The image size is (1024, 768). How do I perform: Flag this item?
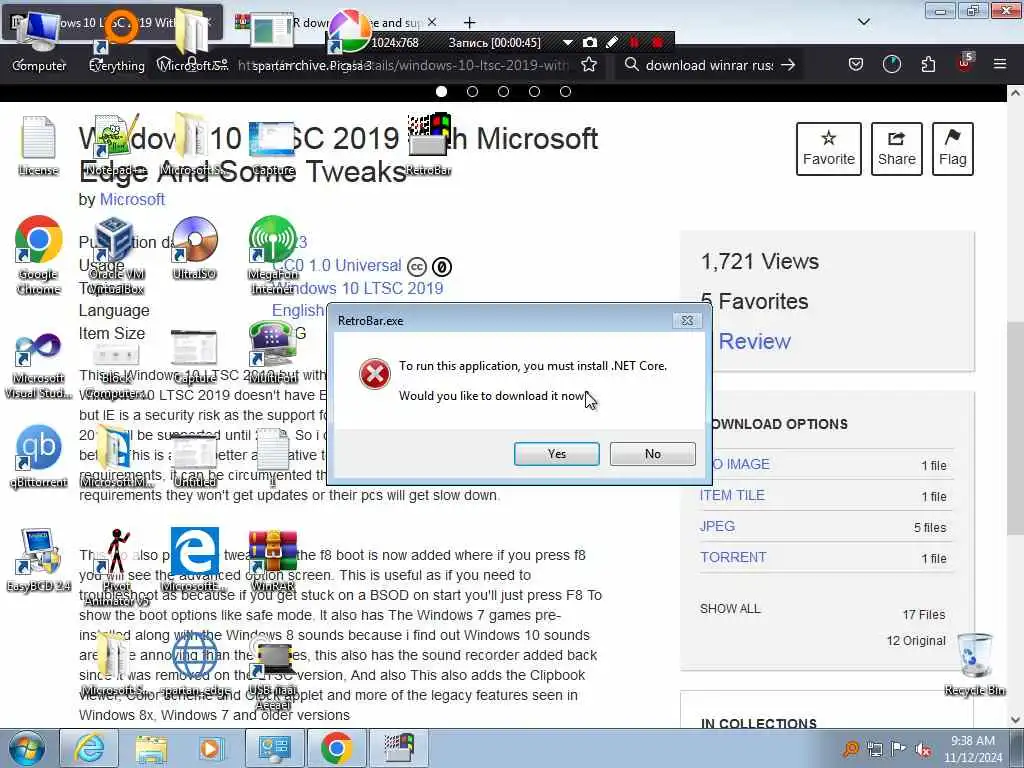952,149
